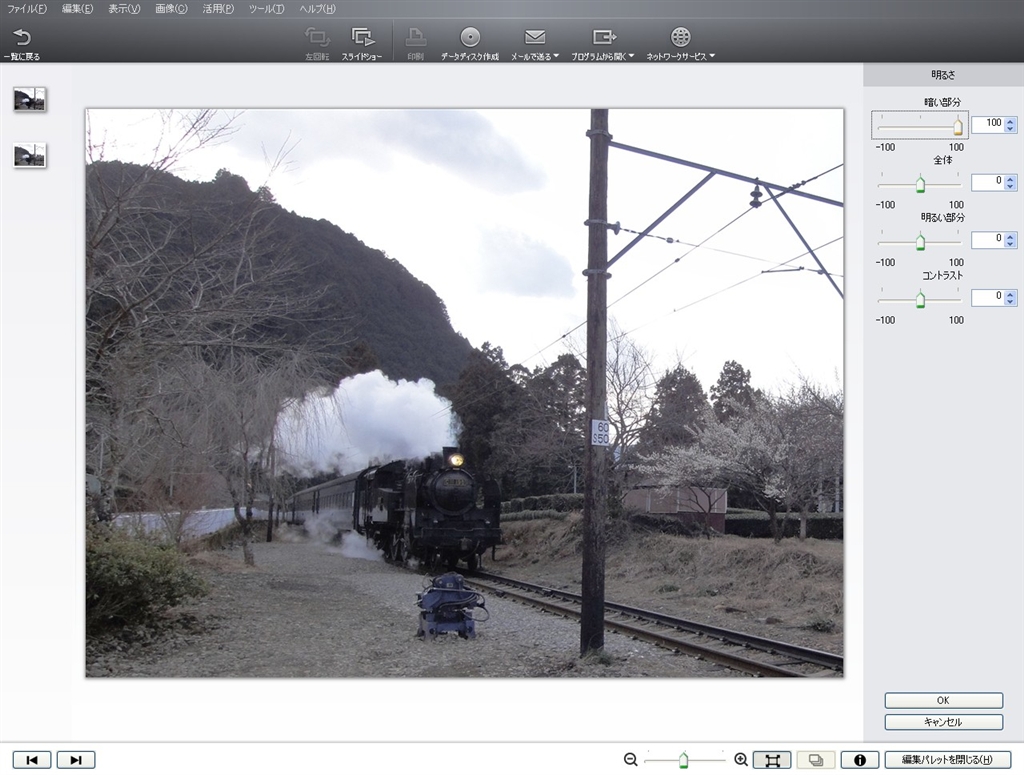Select the first thumbnail in sidebar
Image resolution: width=1024 pixels, height=775 pixels.
(29, 99)
